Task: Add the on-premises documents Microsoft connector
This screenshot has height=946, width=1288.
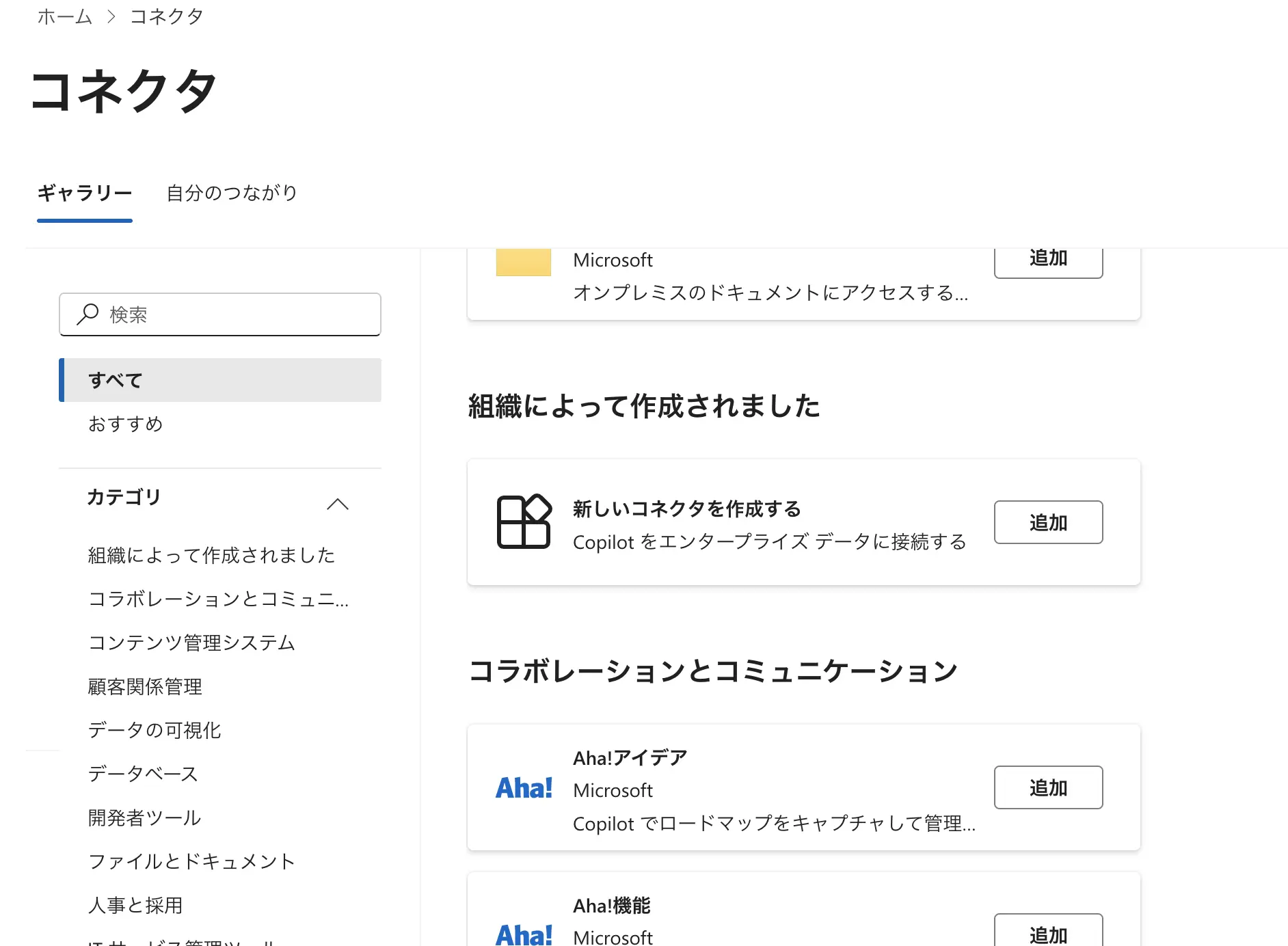Action: tap(1048, 262)
